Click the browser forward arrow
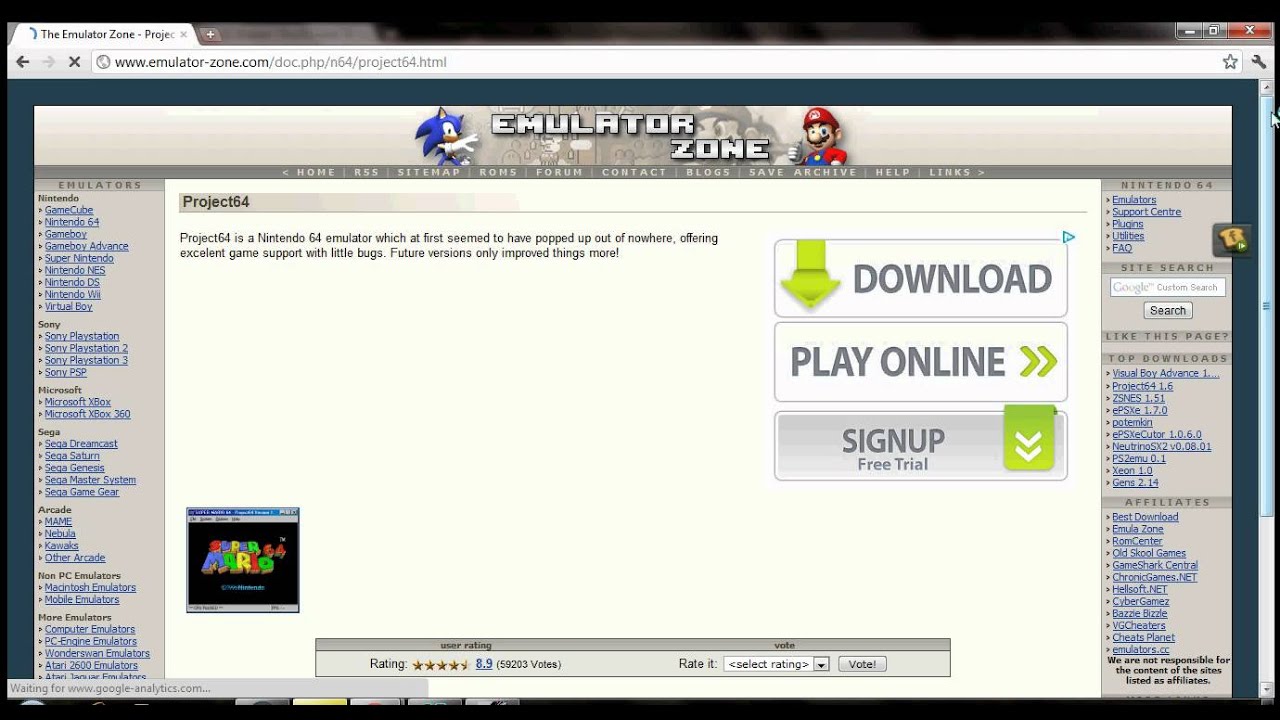The image size is (1280, 720). (48, 62)
